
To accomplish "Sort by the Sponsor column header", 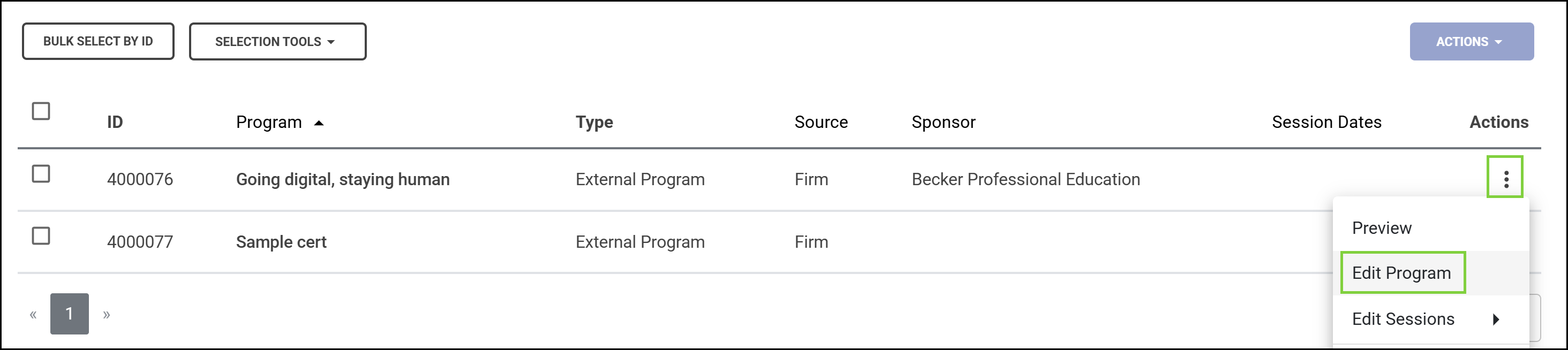I will click(944, 123).
